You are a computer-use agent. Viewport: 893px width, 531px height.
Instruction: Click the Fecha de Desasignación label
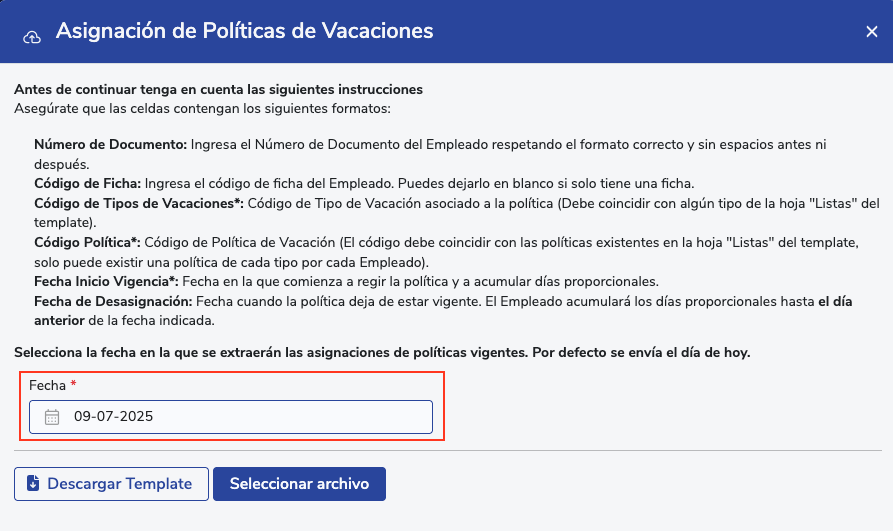[x=112, y=302]
